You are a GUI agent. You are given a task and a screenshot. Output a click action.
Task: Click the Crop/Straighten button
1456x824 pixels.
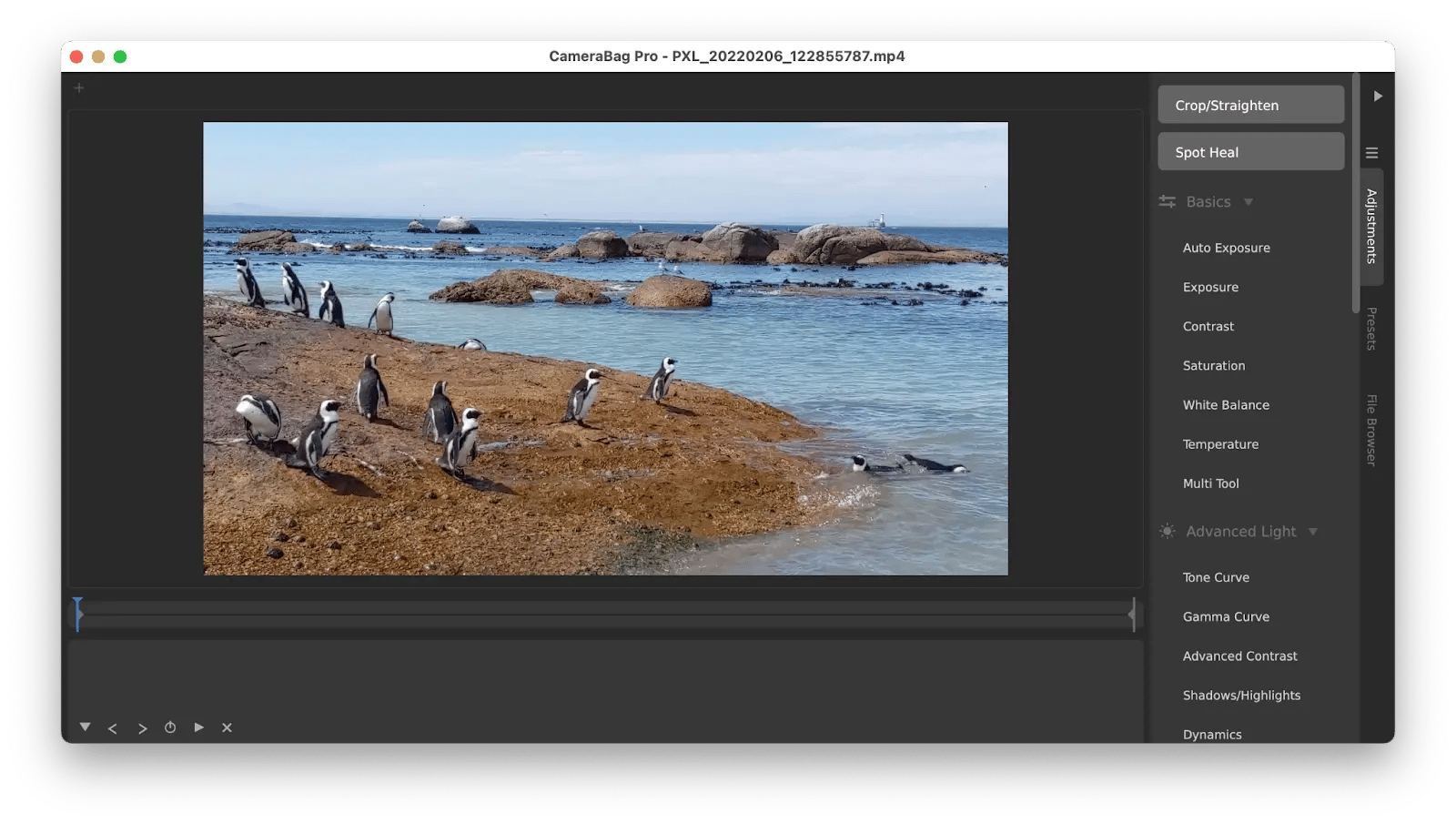tap(1251, 105)
